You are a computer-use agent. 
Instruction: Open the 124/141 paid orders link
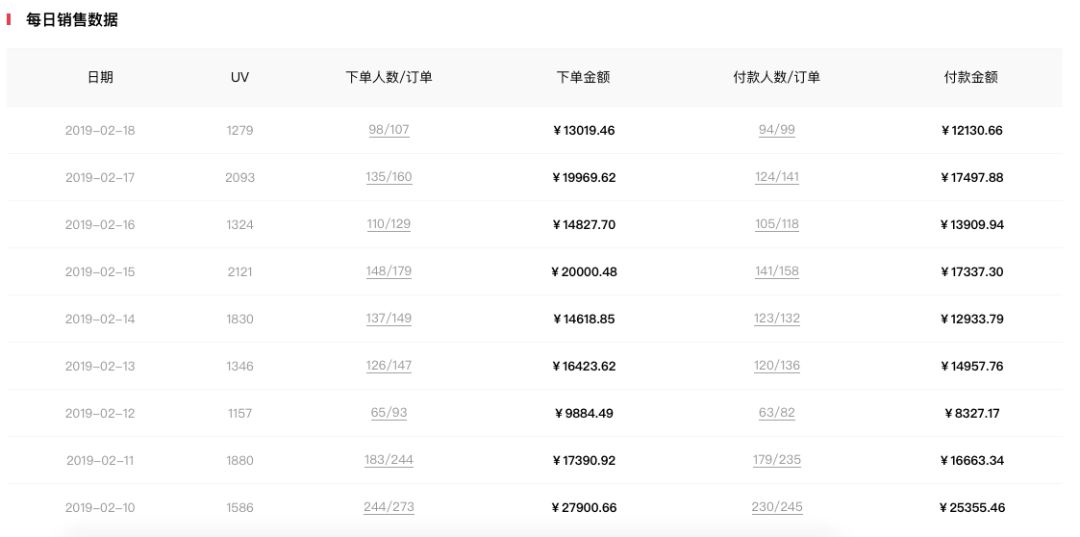777,177
